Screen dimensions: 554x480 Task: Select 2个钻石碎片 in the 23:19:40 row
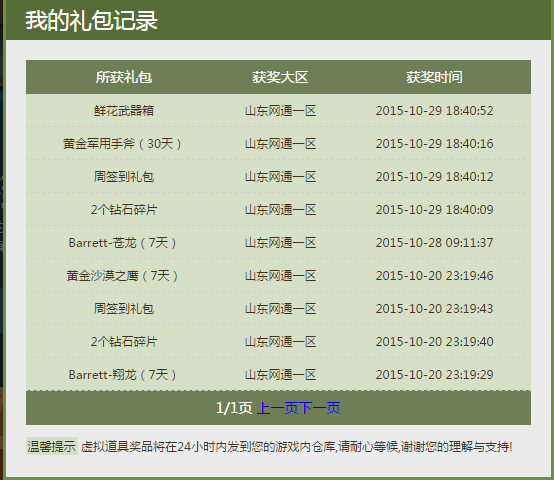tap(124, 342)
